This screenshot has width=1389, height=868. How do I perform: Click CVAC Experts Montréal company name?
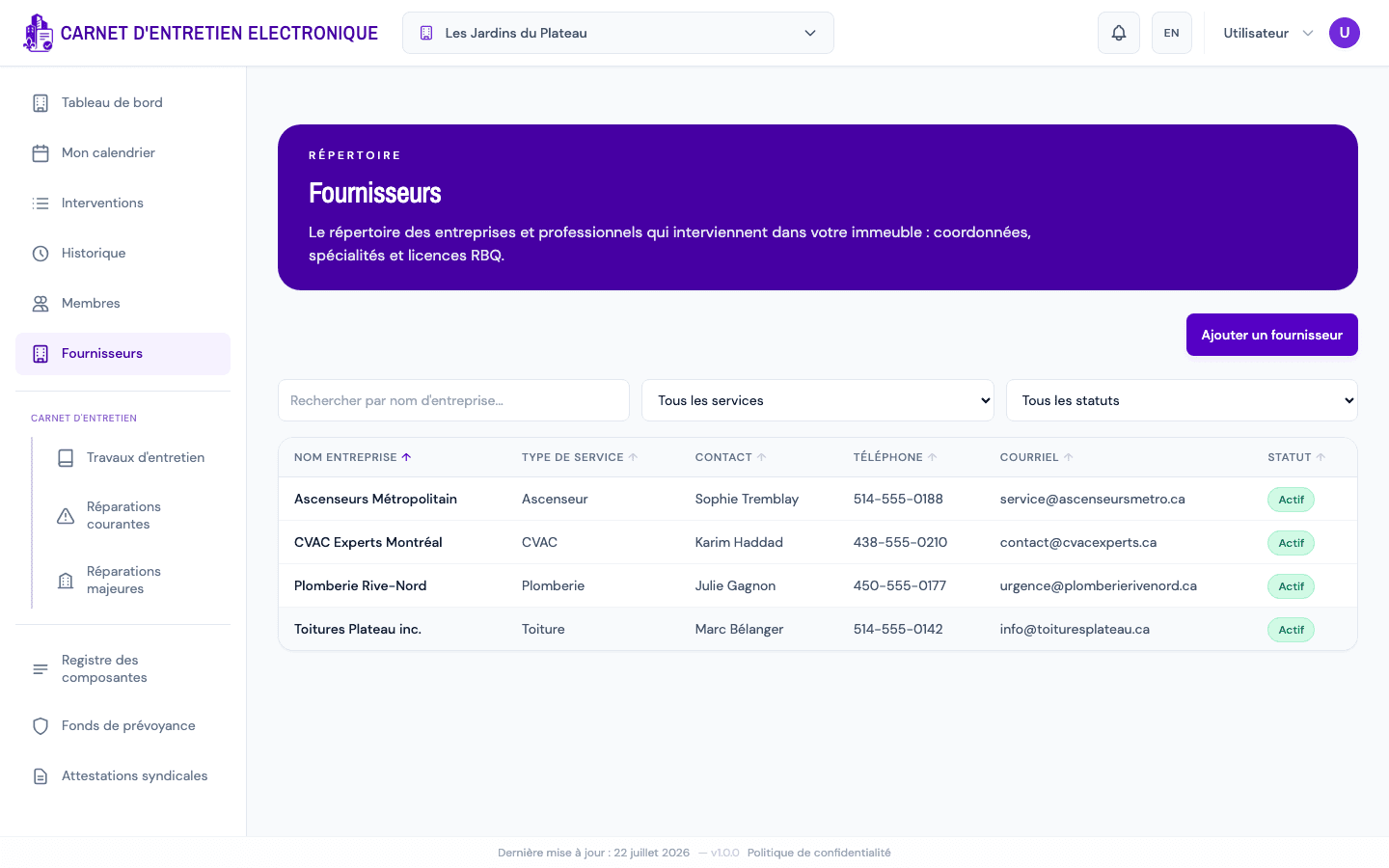point(368,542)
